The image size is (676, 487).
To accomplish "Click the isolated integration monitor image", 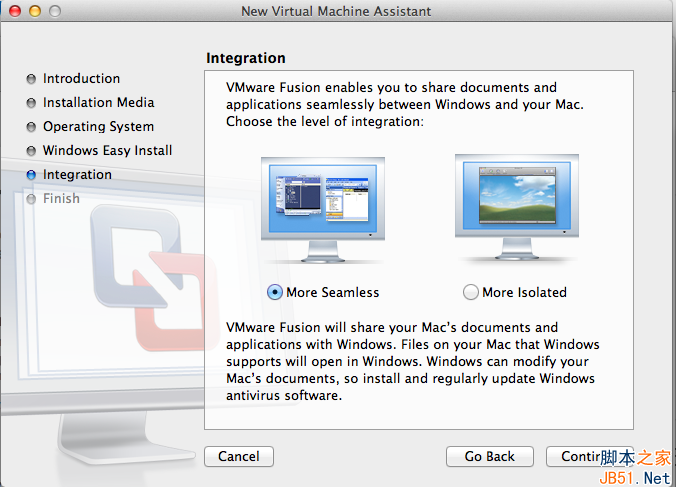I will pyautogui.click(x=517, y=207).
